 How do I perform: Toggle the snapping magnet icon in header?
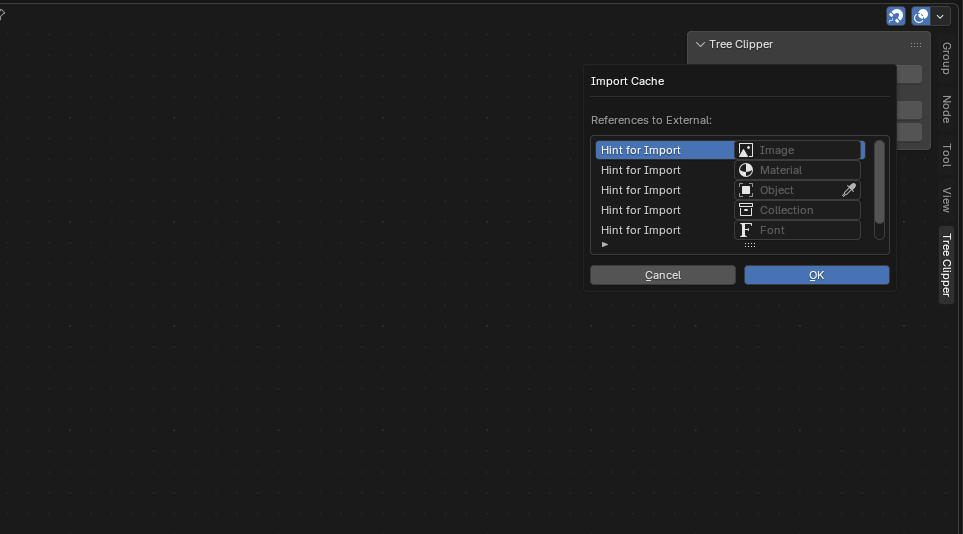point(896,16)
